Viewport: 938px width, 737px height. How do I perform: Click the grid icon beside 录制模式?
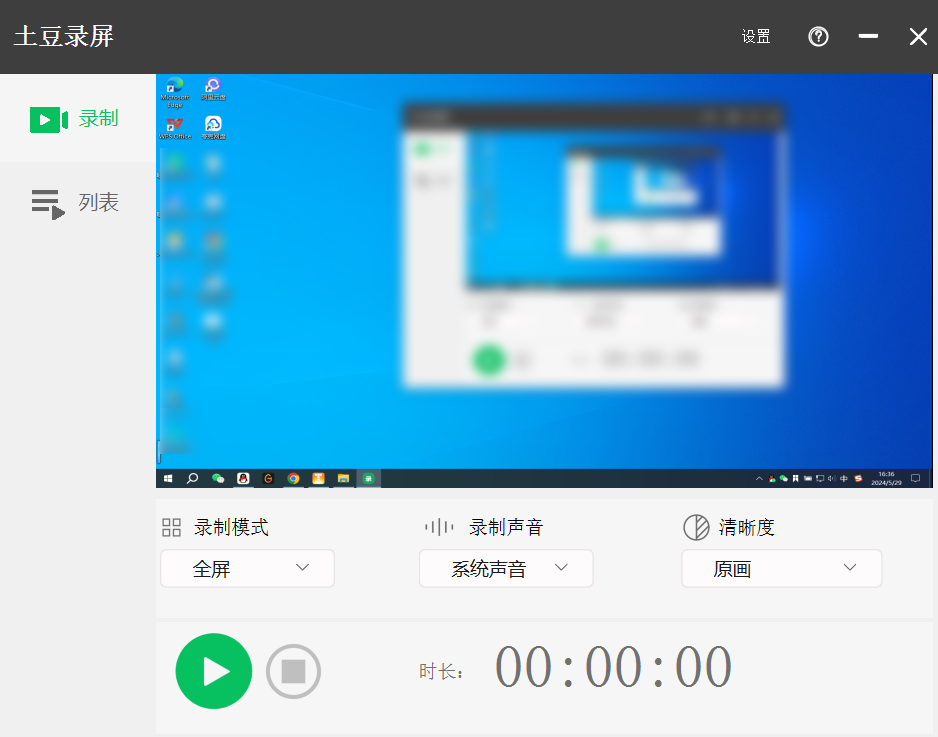click(172, 528)
